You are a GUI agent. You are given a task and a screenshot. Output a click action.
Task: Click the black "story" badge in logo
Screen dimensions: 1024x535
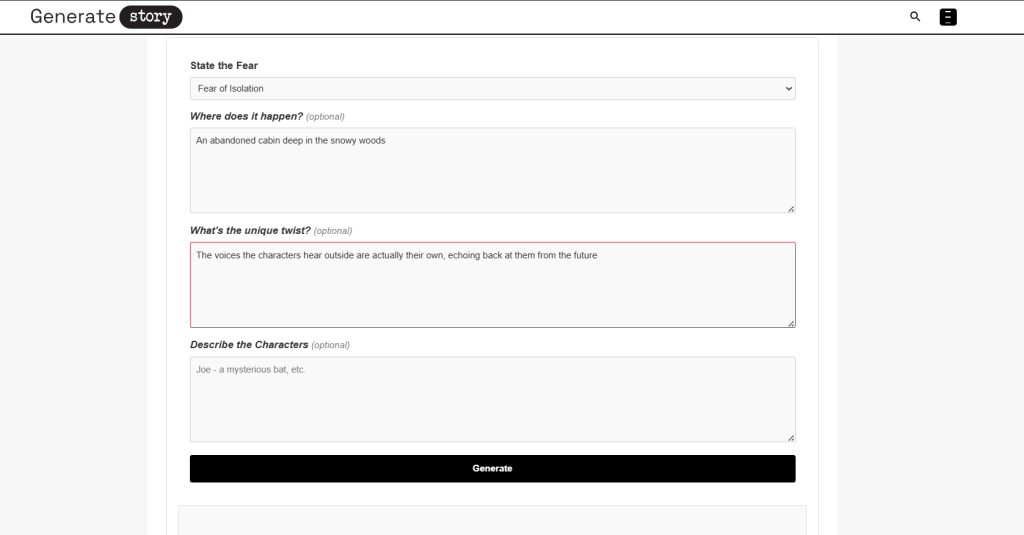point(150,17)
